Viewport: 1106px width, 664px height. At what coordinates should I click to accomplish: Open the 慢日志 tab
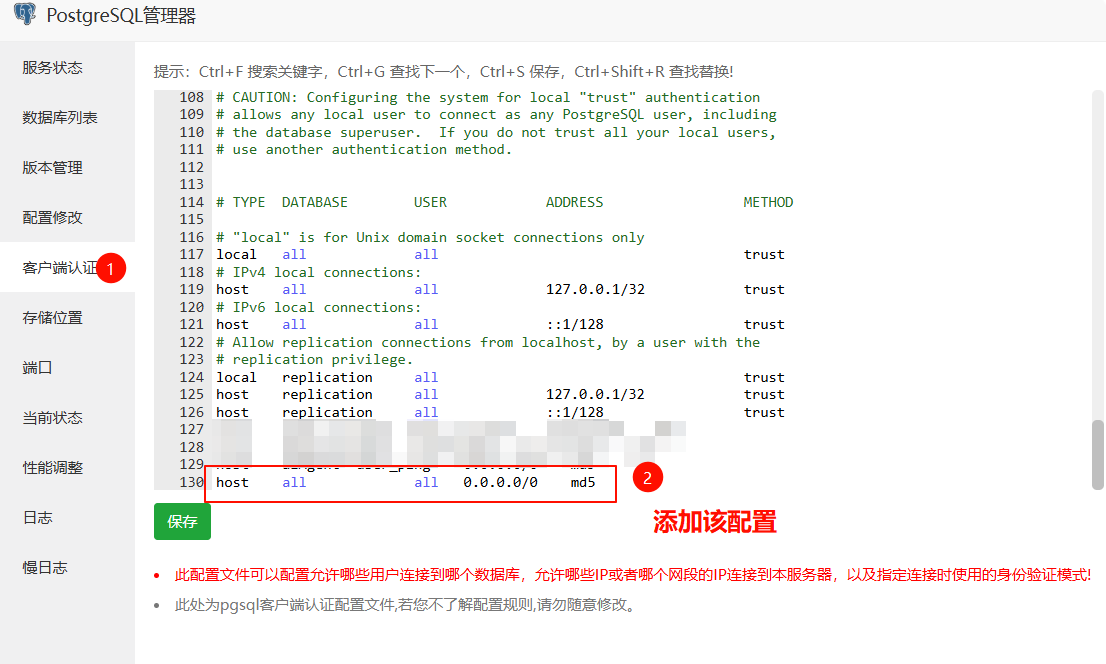coord(44,568)
